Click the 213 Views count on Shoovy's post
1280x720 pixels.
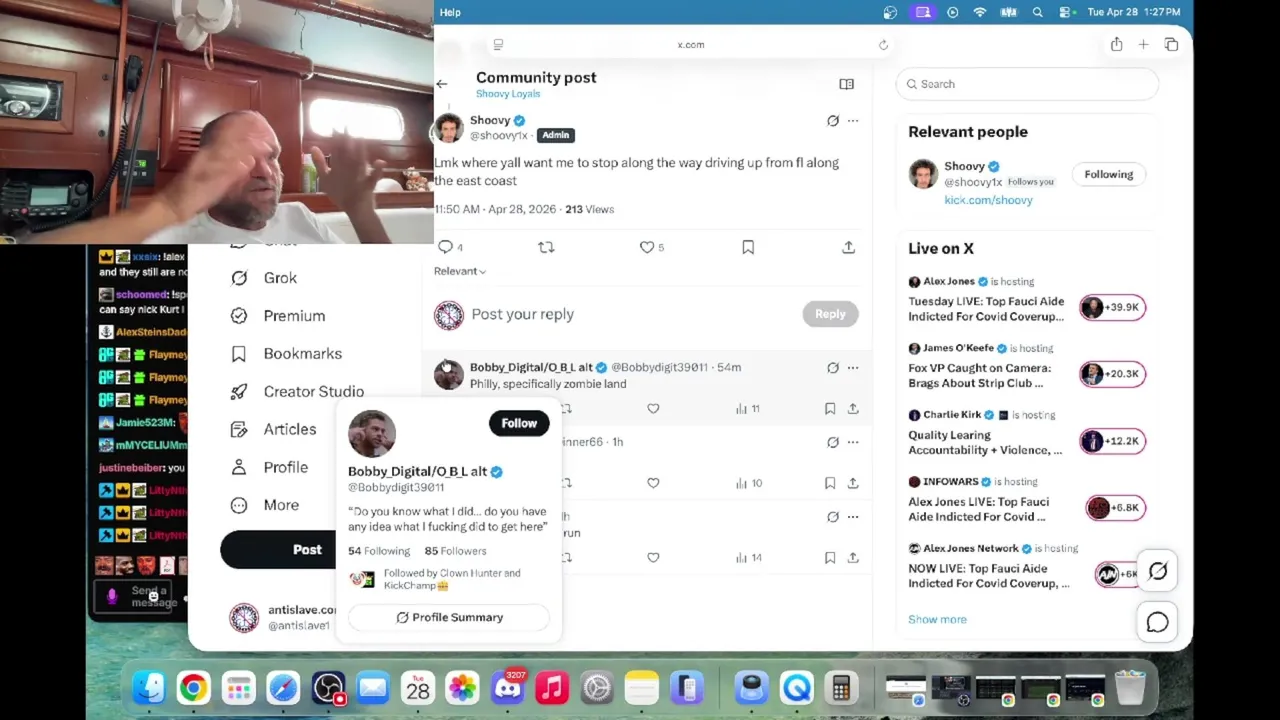click(589, 209)
